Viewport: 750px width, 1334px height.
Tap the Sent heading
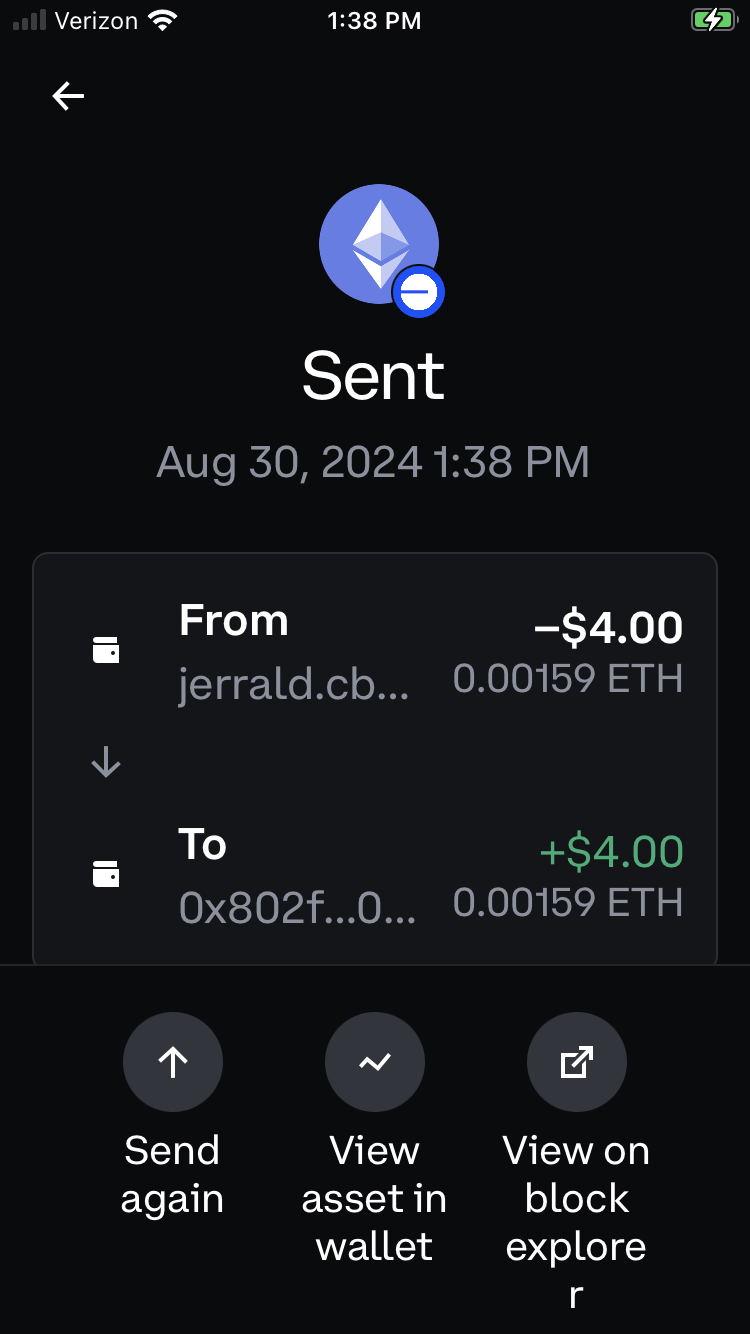point(374,376)
